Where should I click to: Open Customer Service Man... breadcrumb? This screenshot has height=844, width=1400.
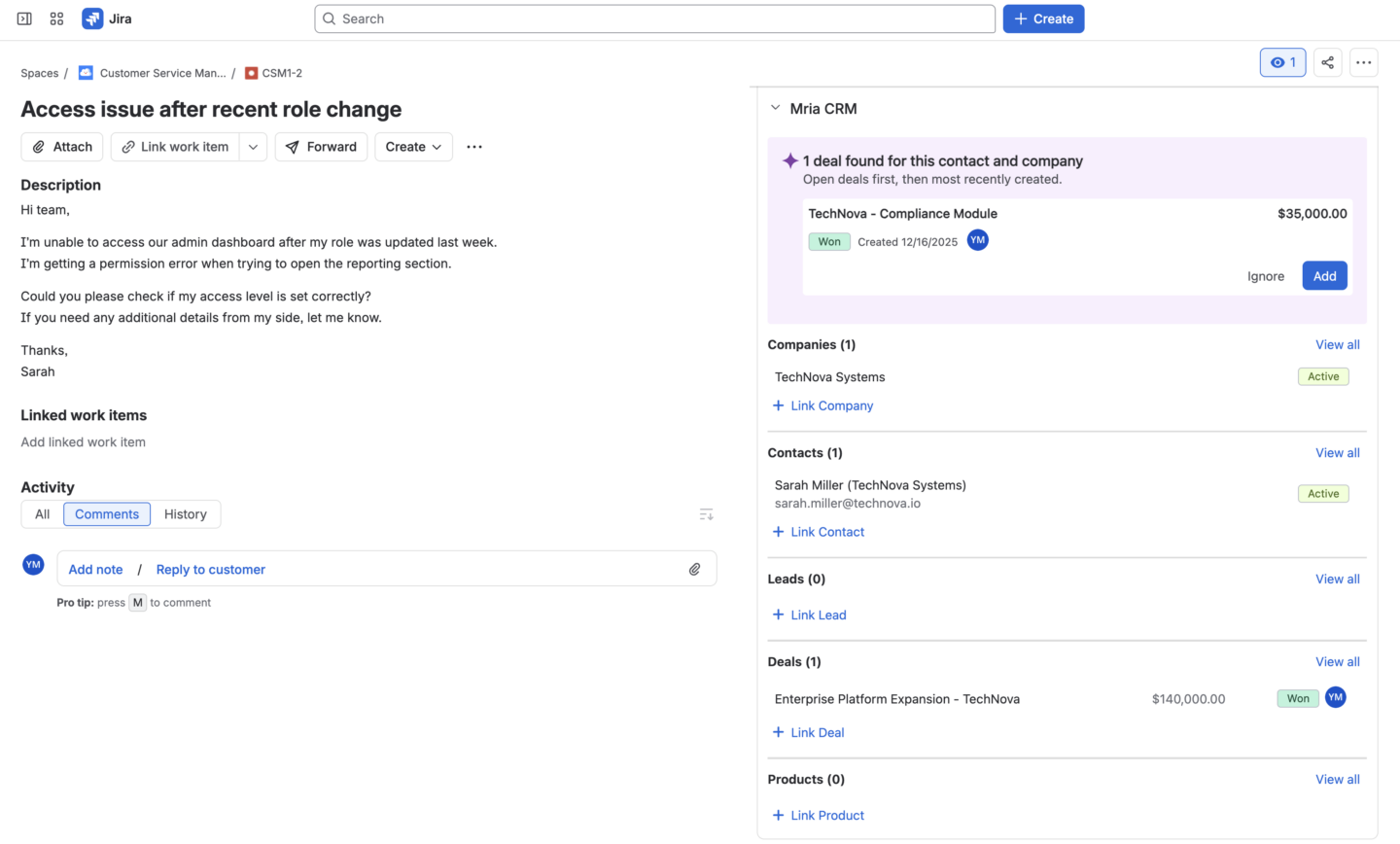(x=162, y=73)
